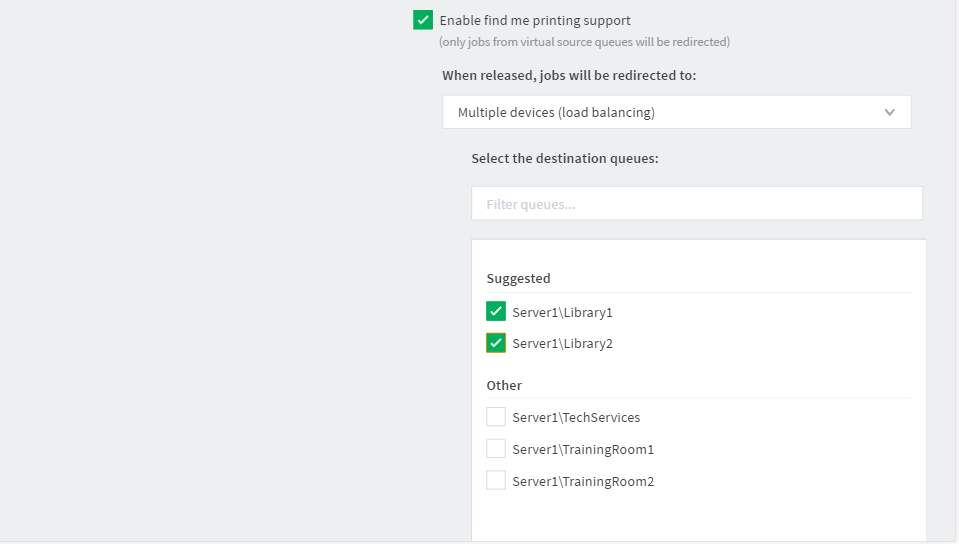Tick the Server1\TechServices checkbox

[496, 417]
